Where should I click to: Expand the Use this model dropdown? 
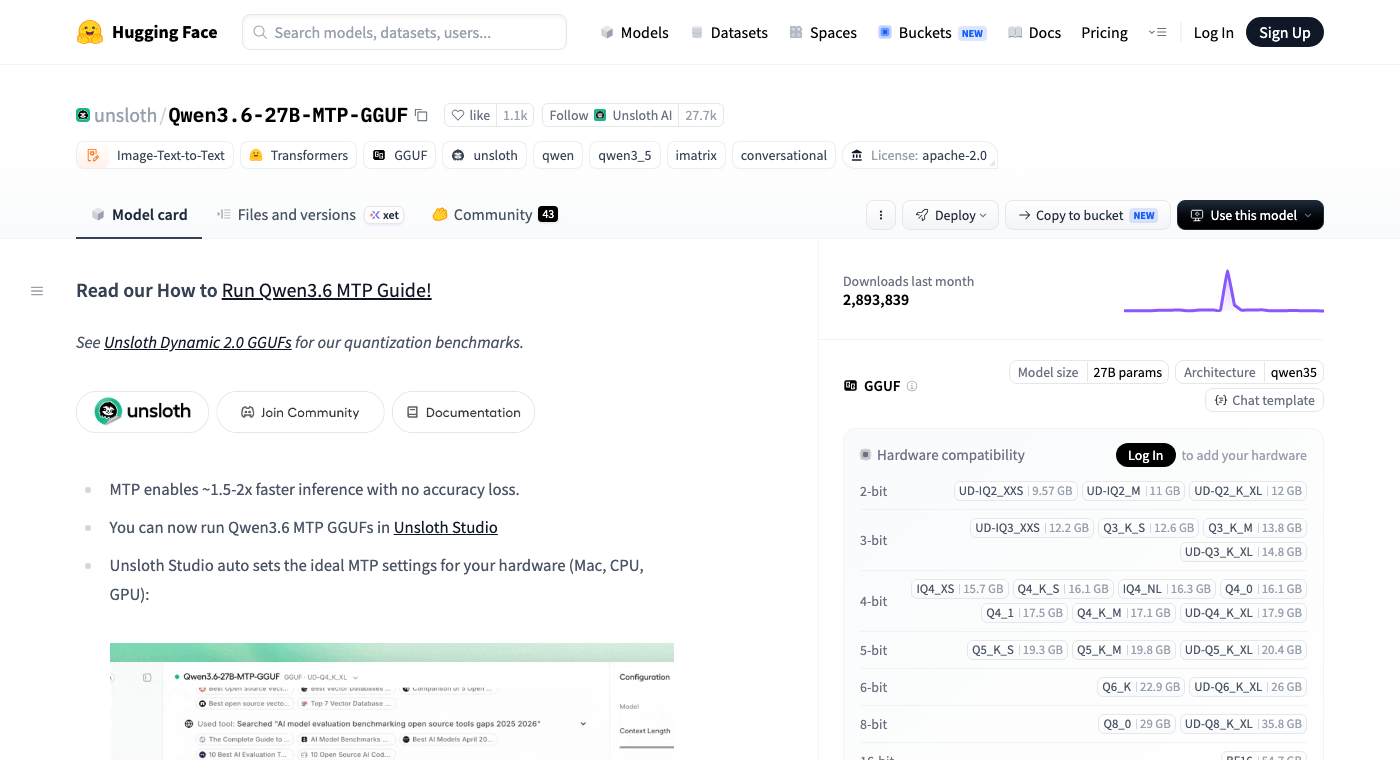pos(1250,215)
